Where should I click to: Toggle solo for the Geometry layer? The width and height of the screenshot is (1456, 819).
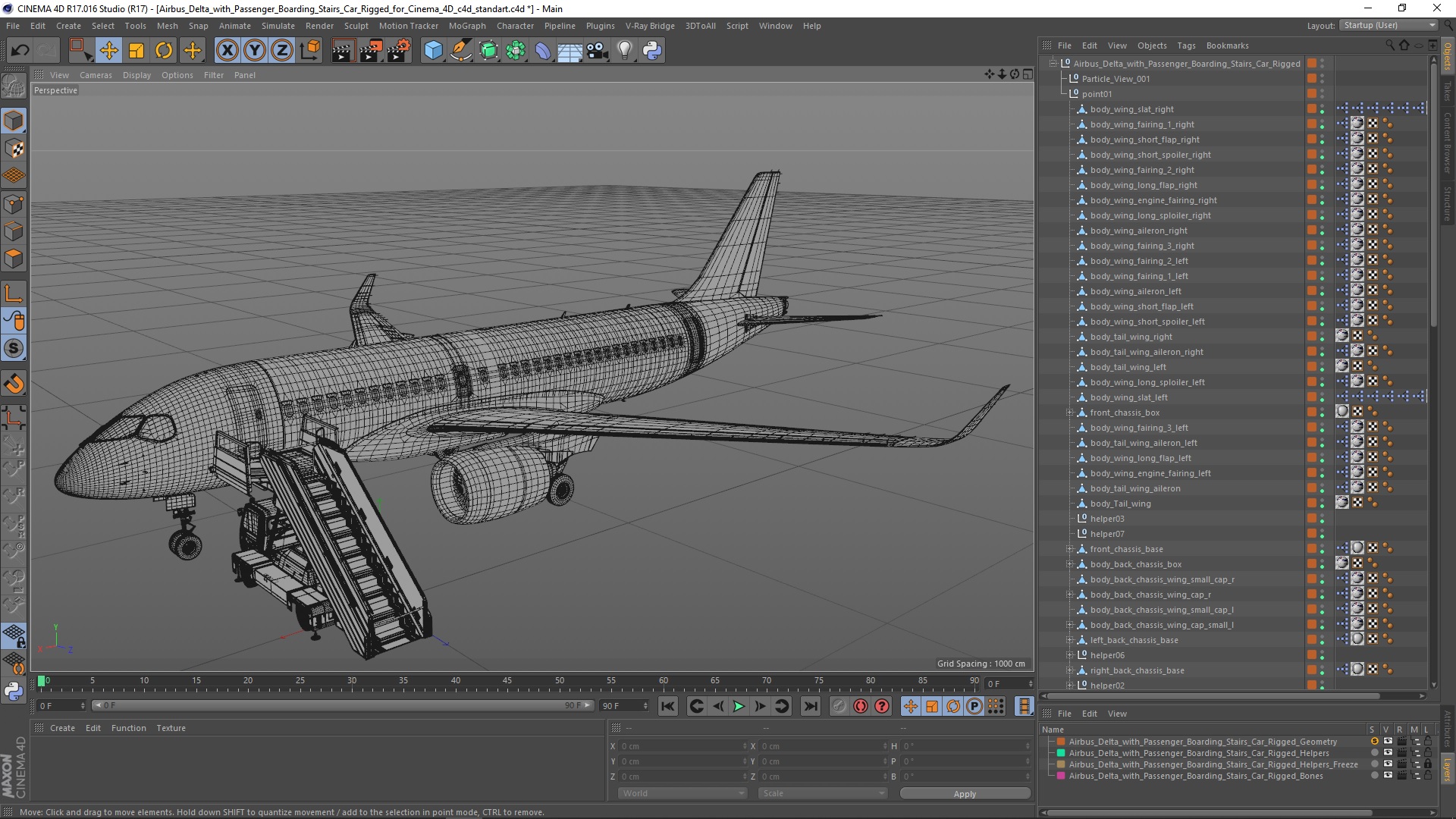tap(1373, 742)
